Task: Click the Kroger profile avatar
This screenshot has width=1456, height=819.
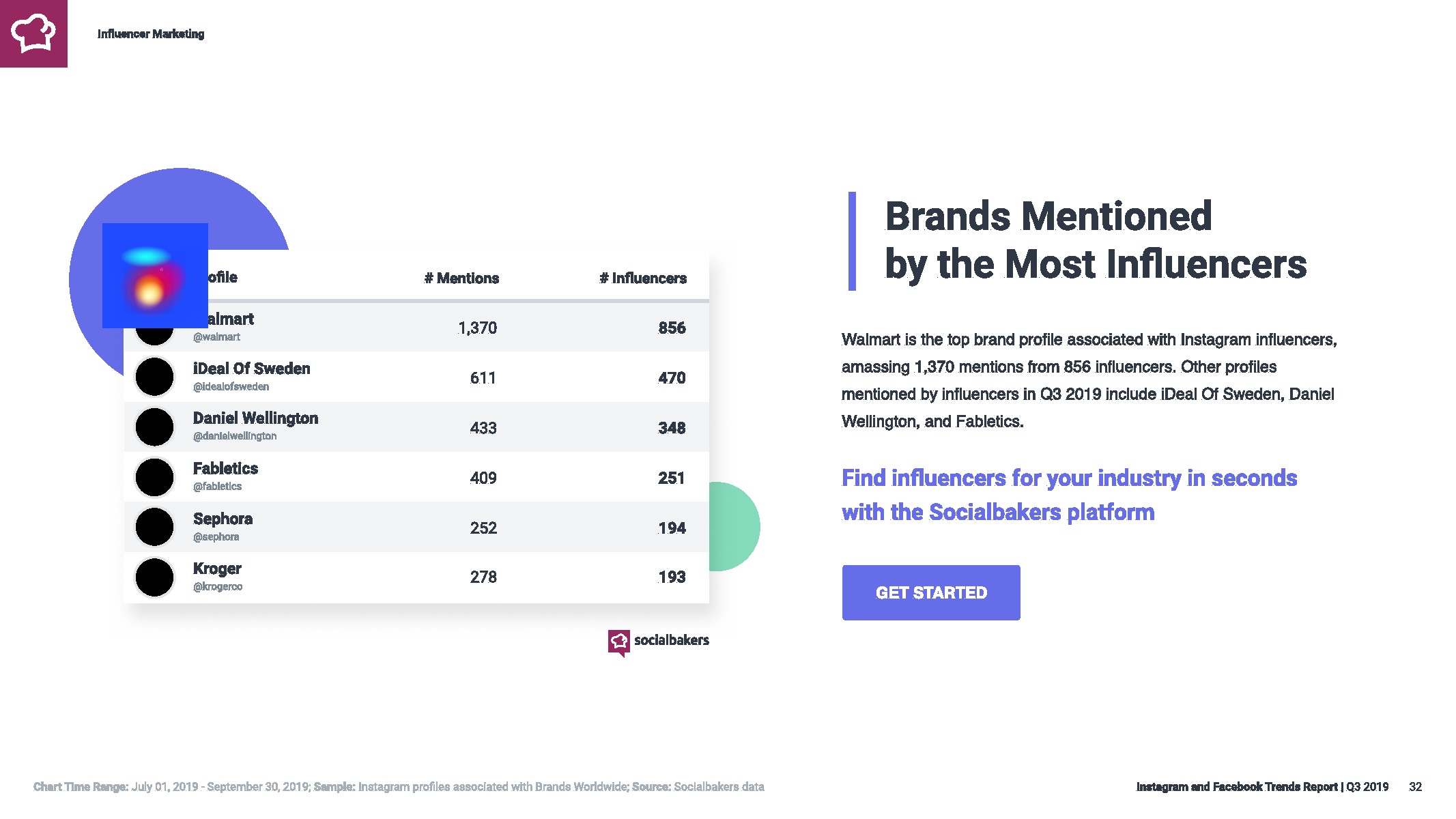Action: point(155,577)
